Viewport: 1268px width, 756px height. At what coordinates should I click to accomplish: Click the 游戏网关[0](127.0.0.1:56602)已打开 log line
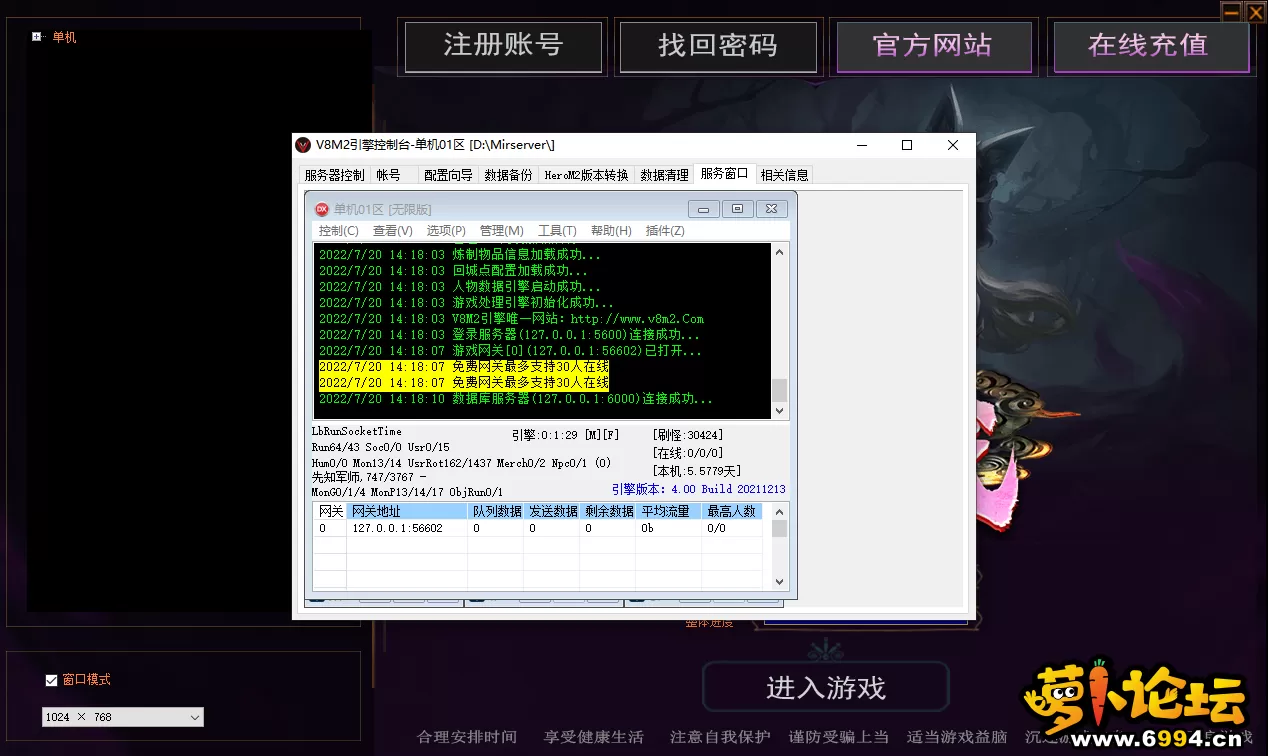click(510, 351)
